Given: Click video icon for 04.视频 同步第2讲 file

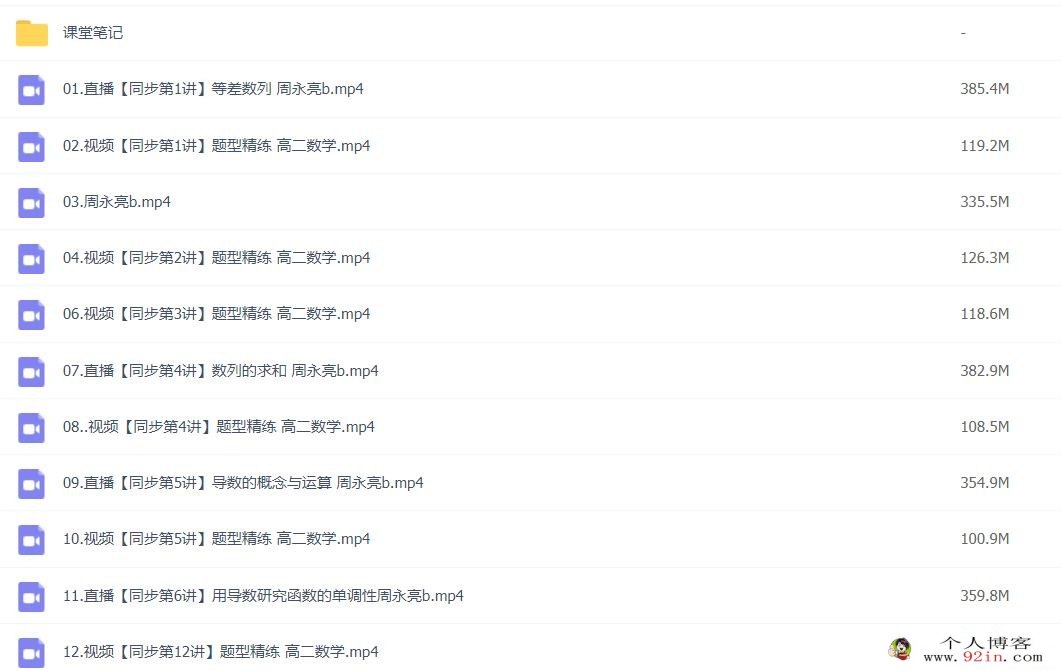Looking at the screenshot, I should [x=31, y=259].
